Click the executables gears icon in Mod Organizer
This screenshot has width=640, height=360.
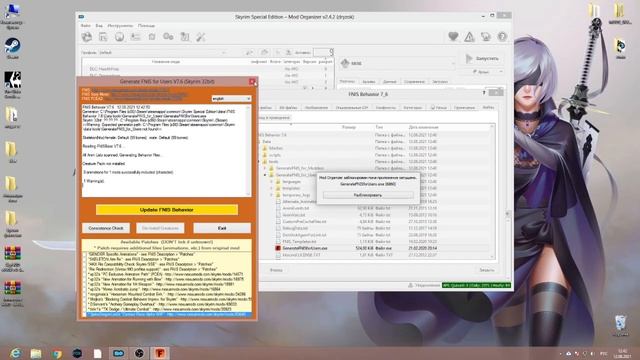[x=168, y=37]
